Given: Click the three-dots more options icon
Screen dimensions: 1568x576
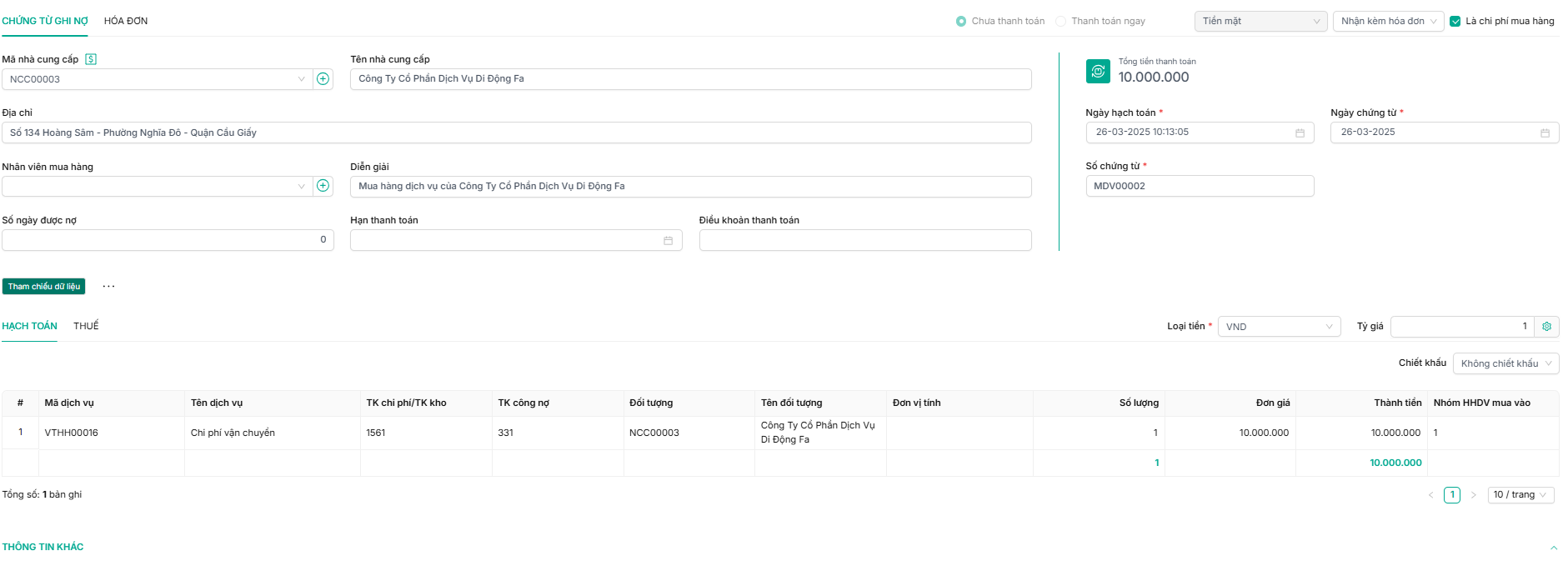Looking at the screenshot, I should [x=108, y=287].
